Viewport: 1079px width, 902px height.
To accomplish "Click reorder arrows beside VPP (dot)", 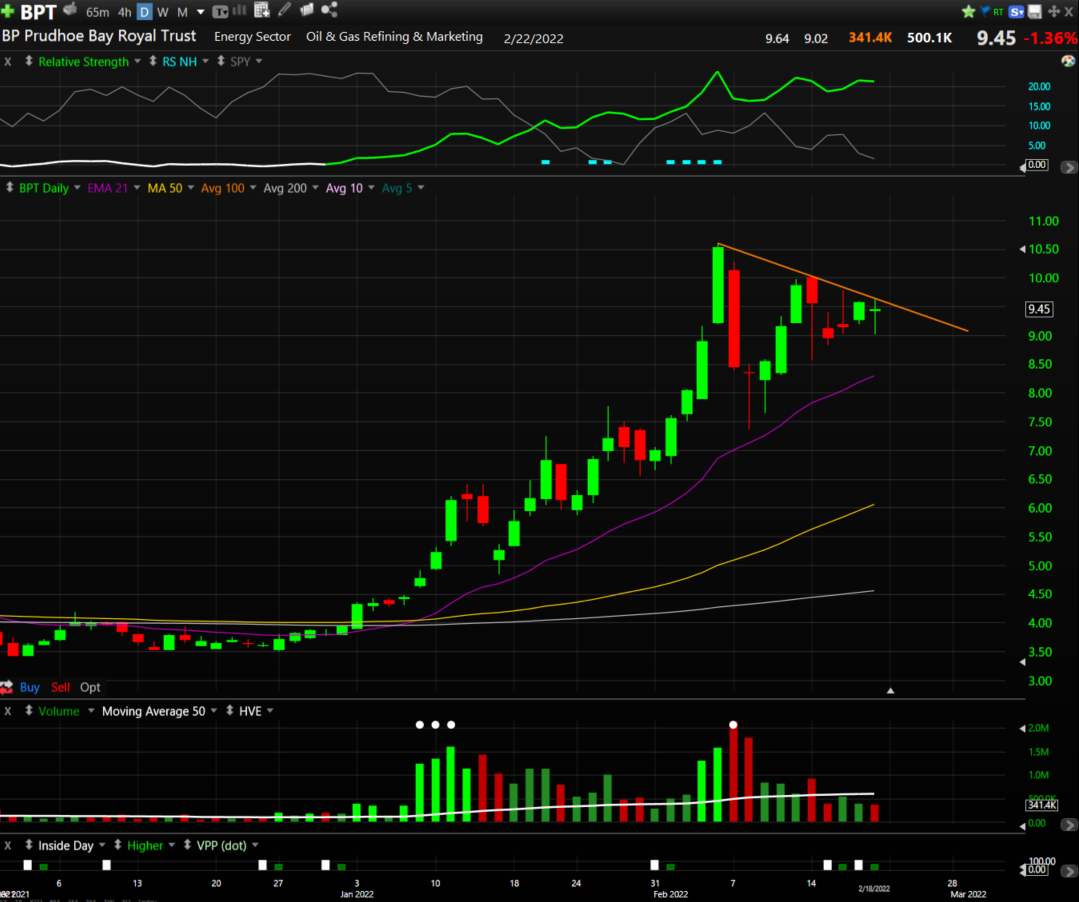I will tap(187, 844).
